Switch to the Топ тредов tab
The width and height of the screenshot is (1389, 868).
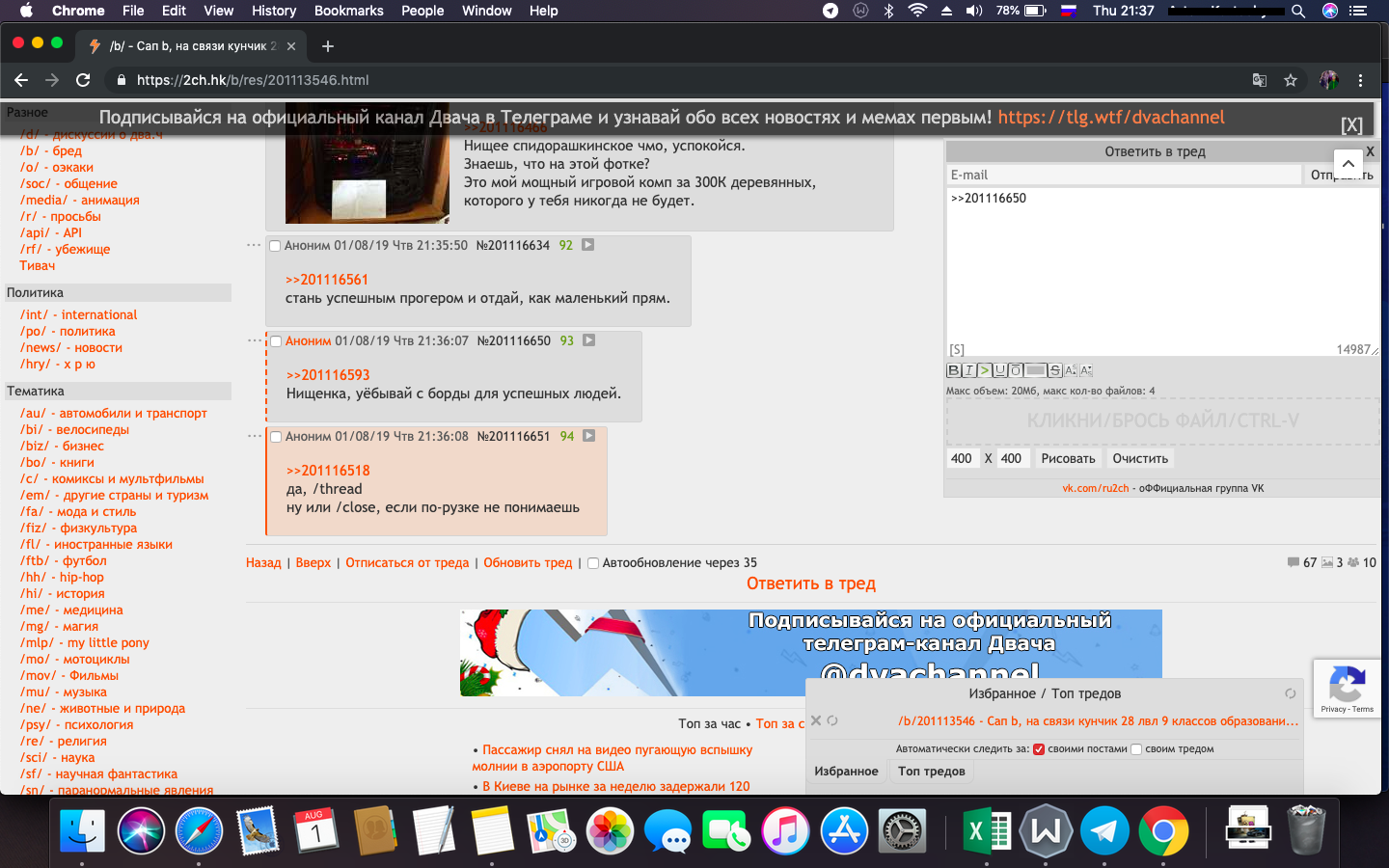(x=931, y=771)
